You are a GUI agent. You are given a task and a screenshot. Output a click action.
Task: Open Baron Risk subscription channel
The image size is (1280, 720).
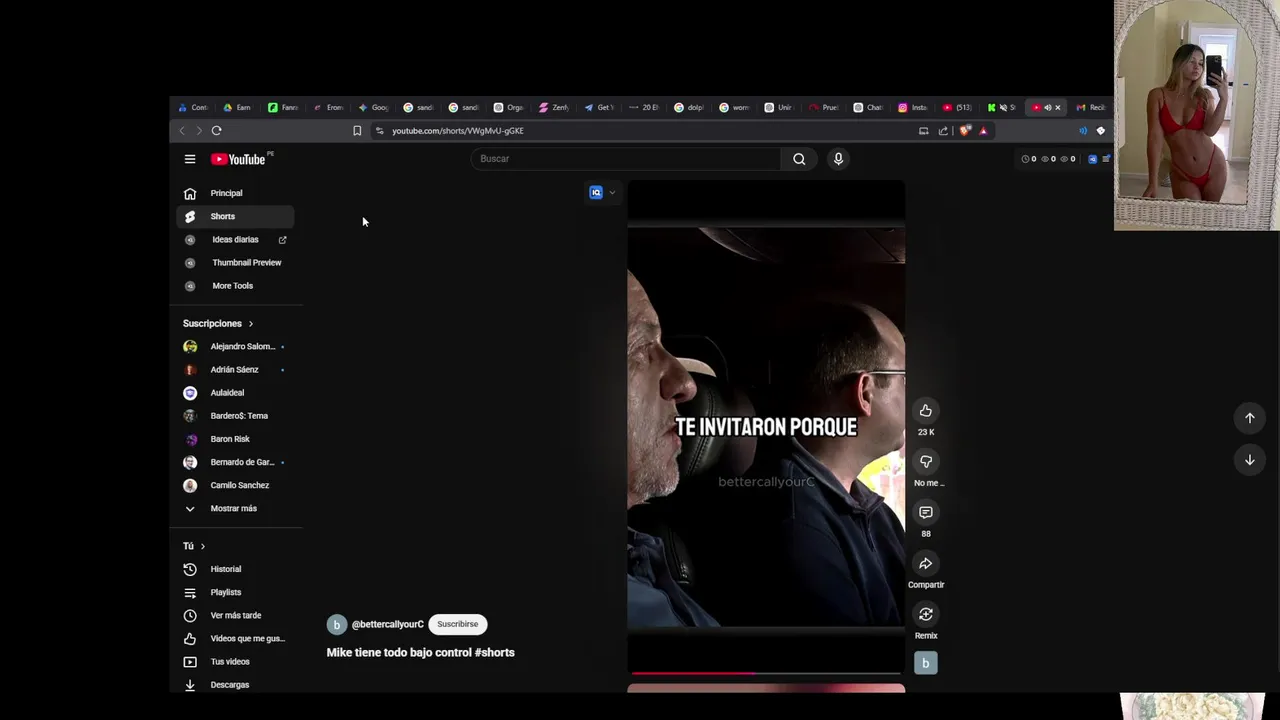click(235, 439)
